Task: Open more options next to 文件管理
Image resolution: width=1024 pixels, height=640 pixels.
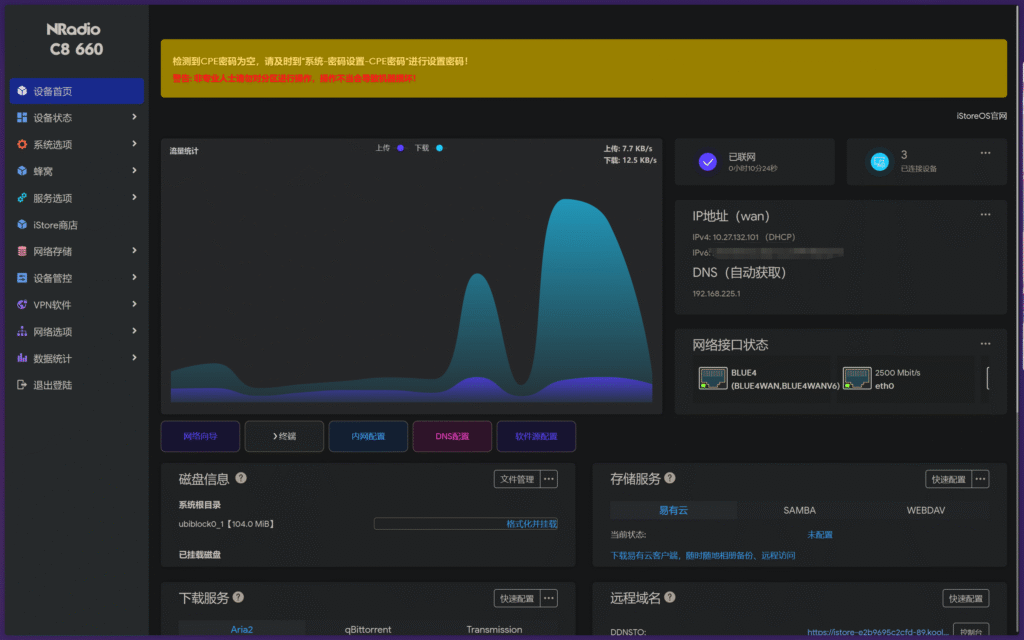Action: click(x=549, y=479)
